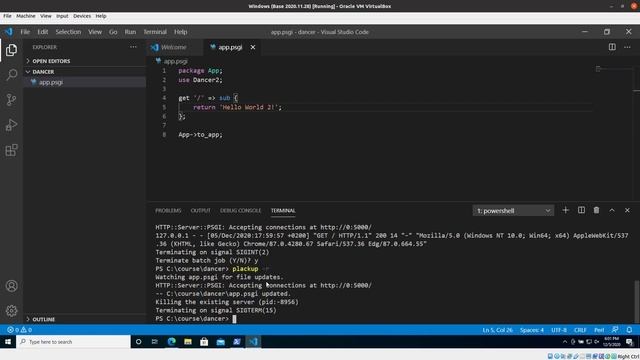Open VirtualBox Devices menu
Viewport: 640px width, 360px height.
point(82,16)
